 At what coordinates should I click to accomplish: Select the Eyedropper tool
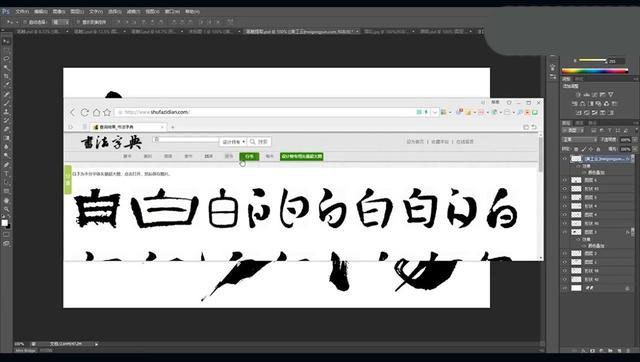6,85
